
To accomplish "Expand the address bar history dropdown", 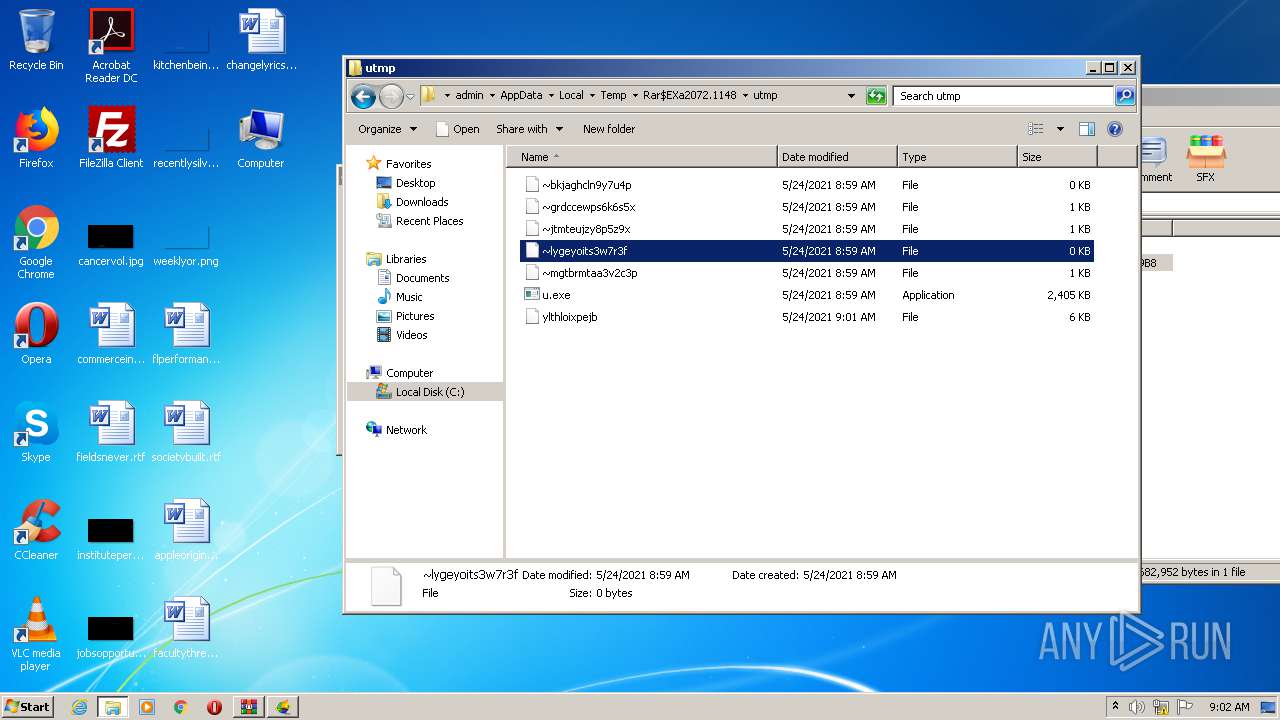I will [851, 96].
